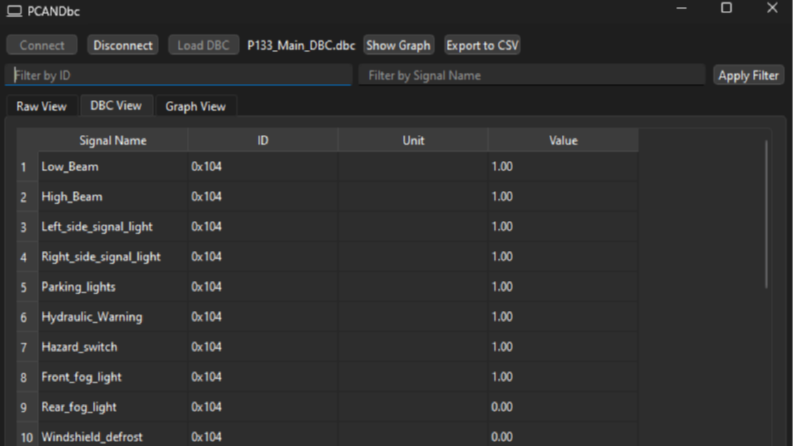793x446 pixels.
Task: Click the greyed-out Connect button
Action: coord(42,45)
